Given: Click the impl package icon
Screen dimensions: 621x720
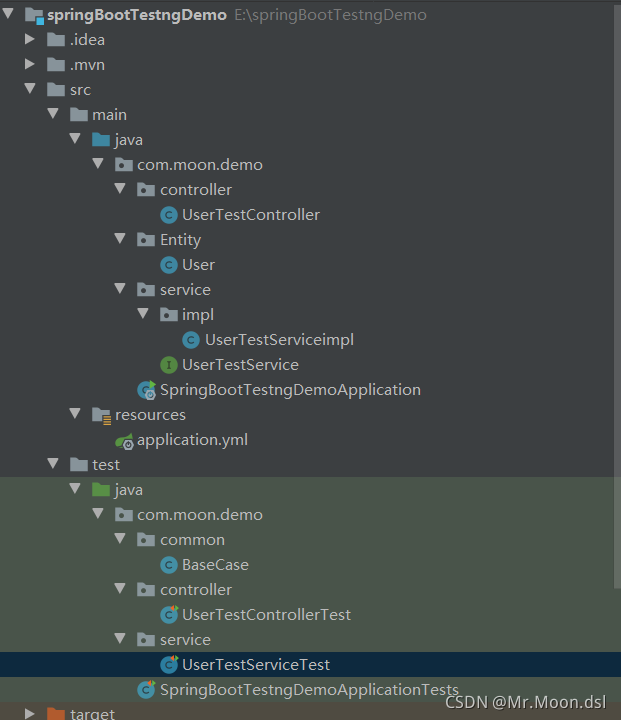Looking at the screenshot, I should pyautogui.click(x=169, y=314).
